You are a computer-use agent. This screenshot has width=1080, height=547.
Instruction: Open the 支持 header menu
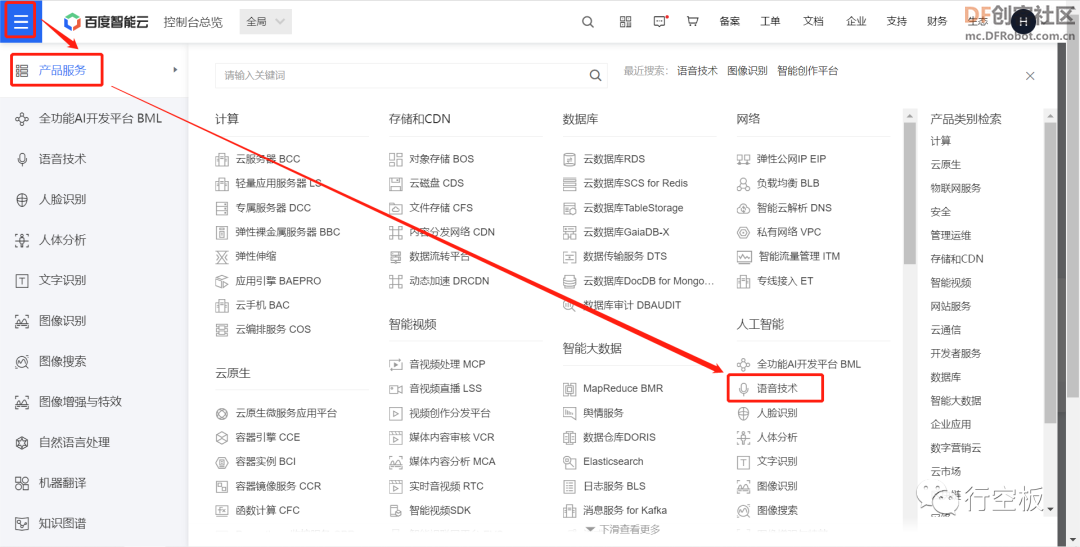click(x=897, y=21)
